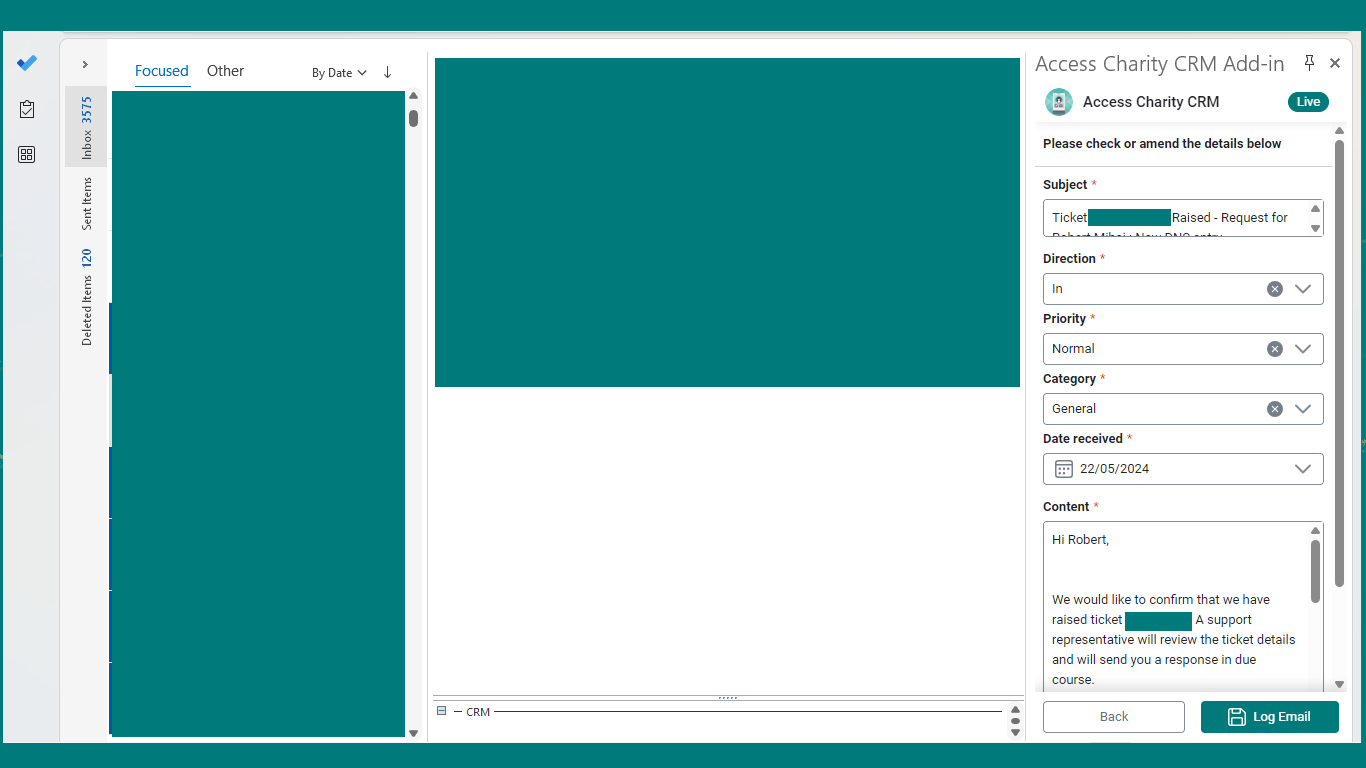Open the More Apps grid icon

27,154
